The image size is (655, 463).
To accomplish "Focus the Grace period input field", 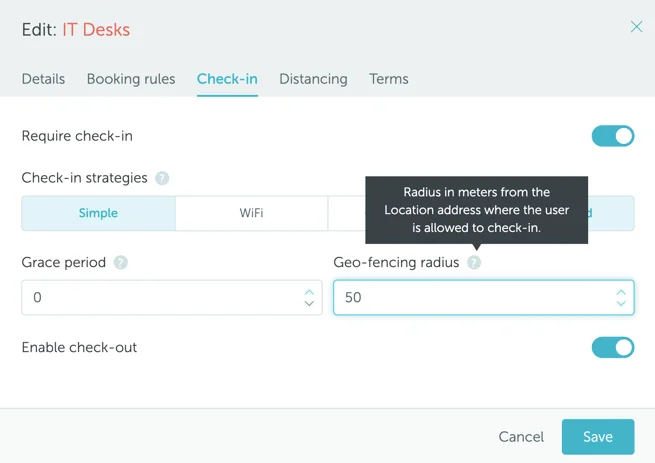I will (160, 298).
